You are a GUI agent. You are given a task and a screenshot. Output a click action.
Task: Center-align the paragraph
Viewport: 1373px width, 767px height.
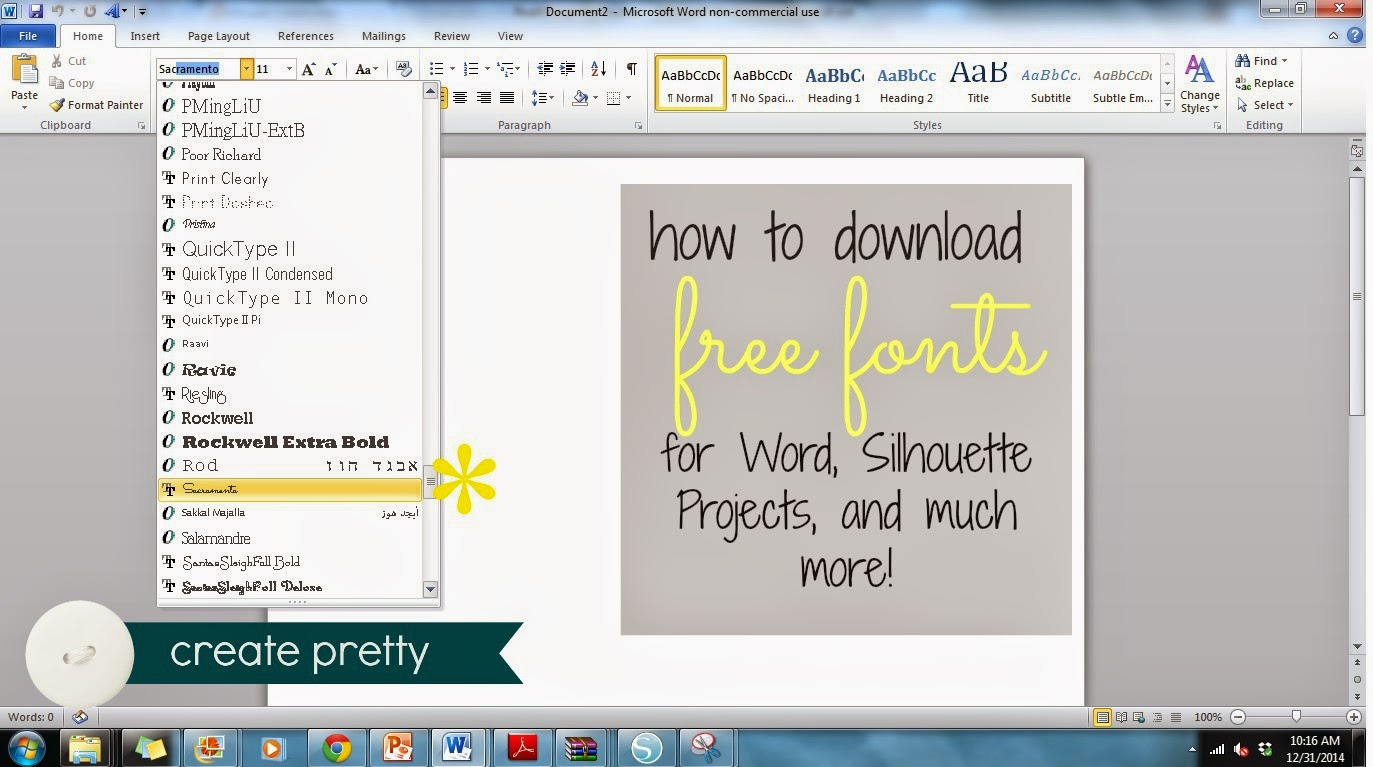(x=460, y=98)
